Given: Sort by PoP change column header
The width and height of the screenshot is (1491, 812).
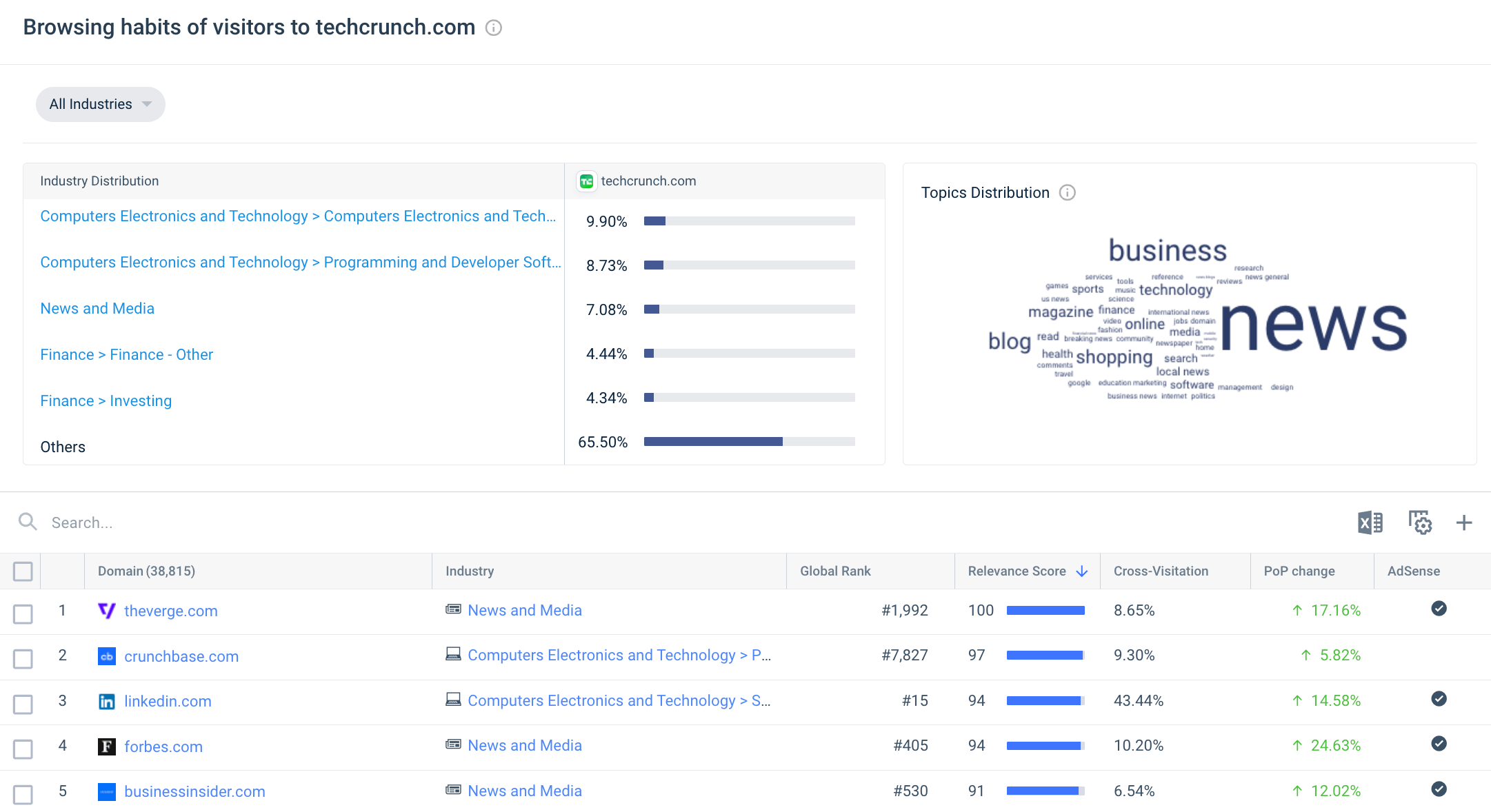Looking at the screenshot, I should 1299,571.
